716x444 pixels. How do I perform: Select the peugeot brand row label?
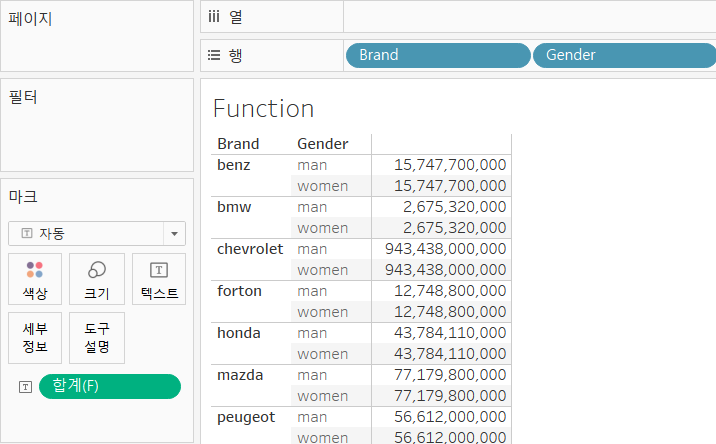246,418
